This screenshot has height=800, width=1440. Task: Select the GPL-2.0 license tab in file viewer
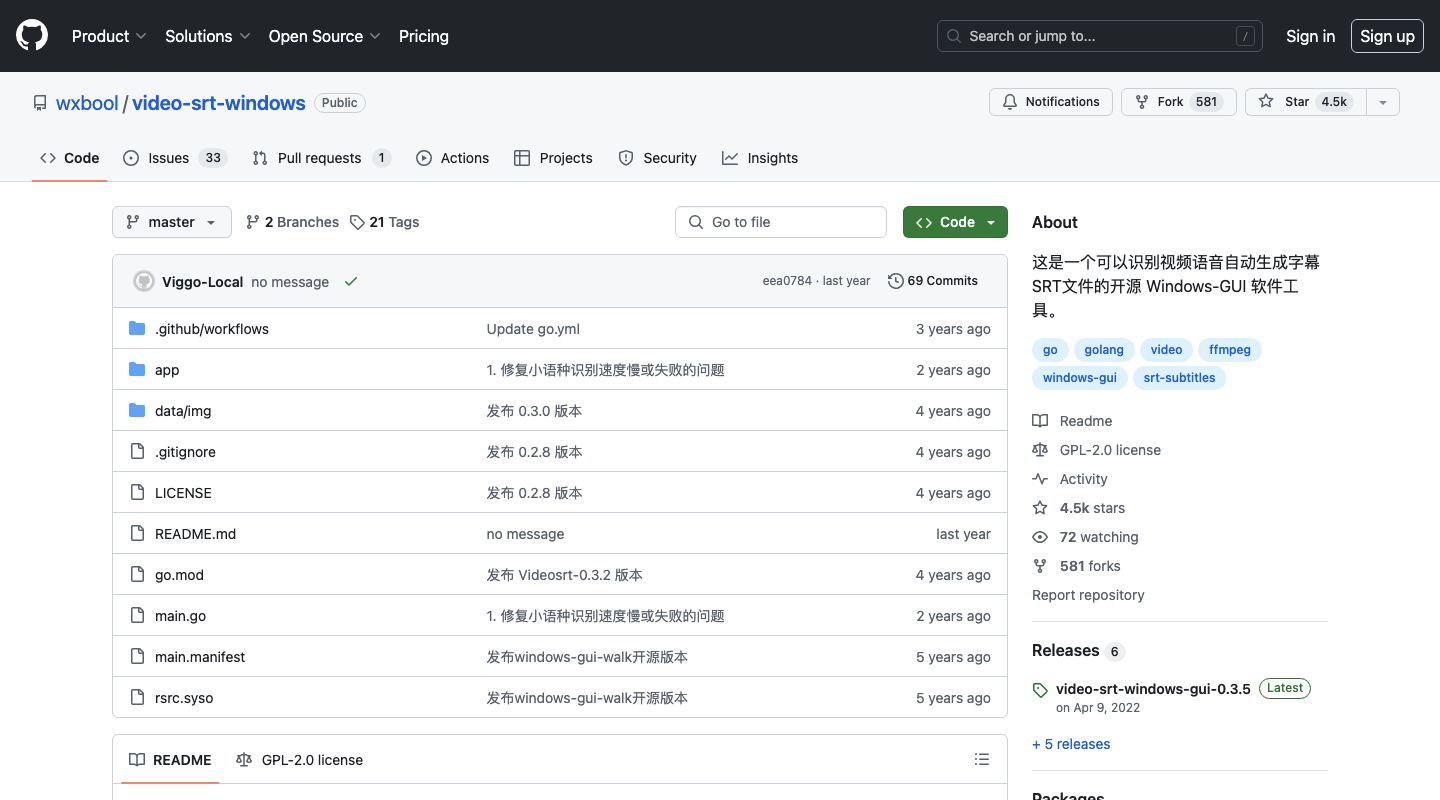[299, 760]
